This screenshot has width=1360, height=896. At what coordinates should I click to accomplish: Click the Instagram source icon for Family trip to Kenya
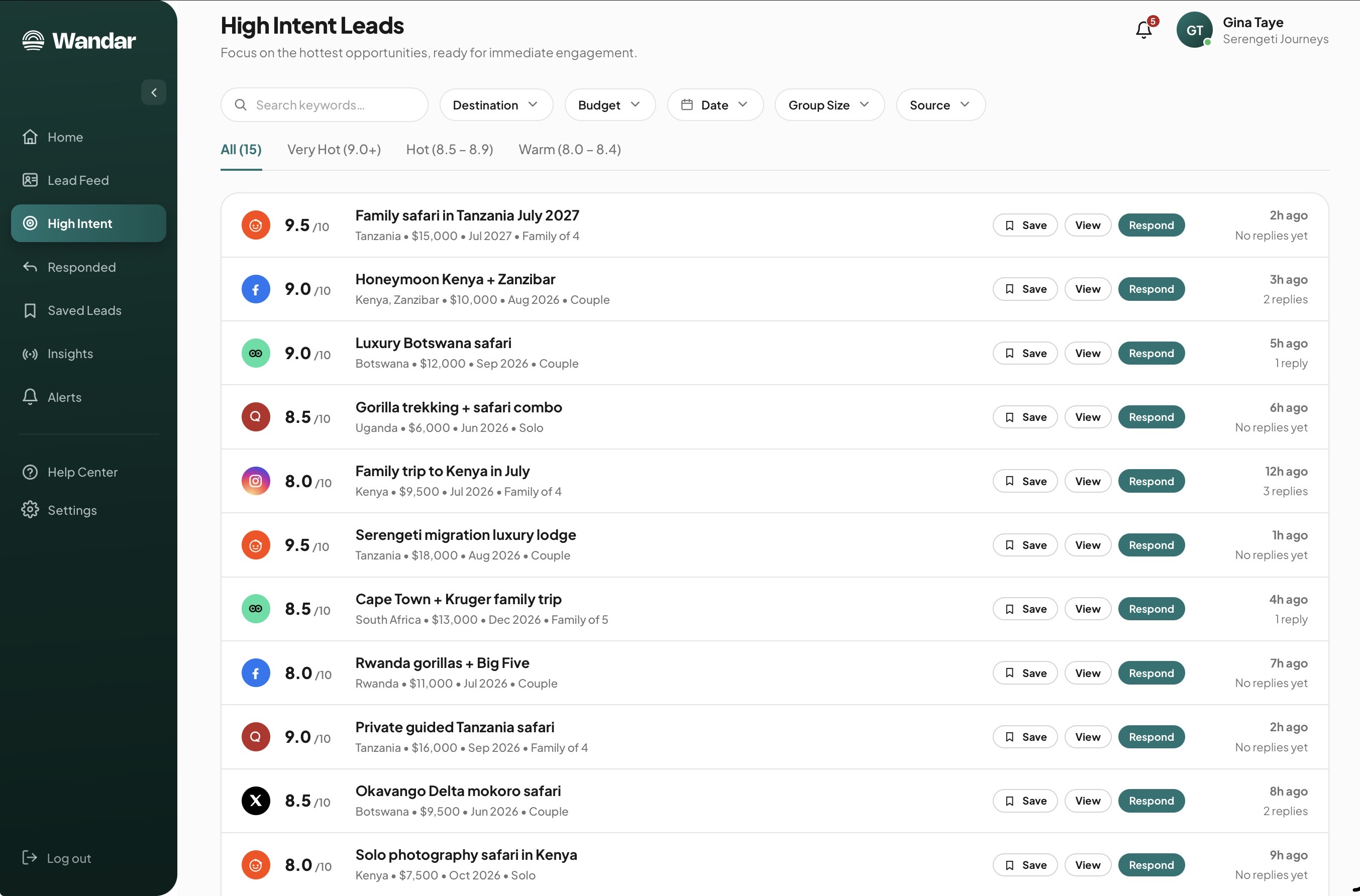point(255,481)
